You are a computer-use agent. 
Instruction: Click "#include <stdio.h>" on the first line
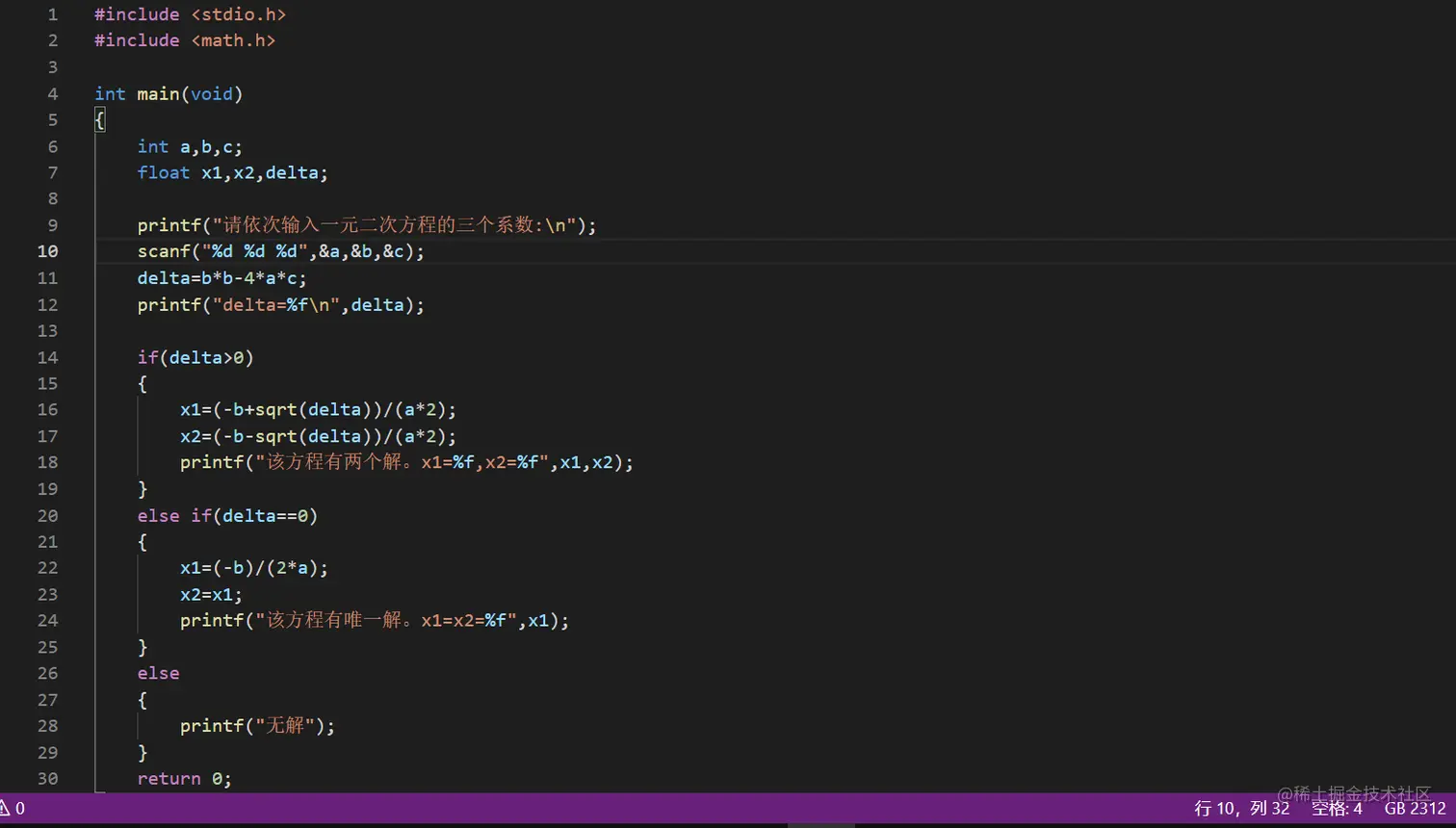190,14
